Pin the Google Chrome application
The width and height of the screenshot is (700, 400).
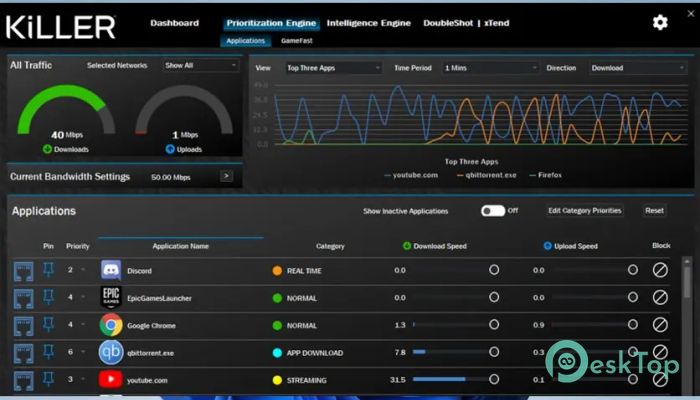point(48,325)
